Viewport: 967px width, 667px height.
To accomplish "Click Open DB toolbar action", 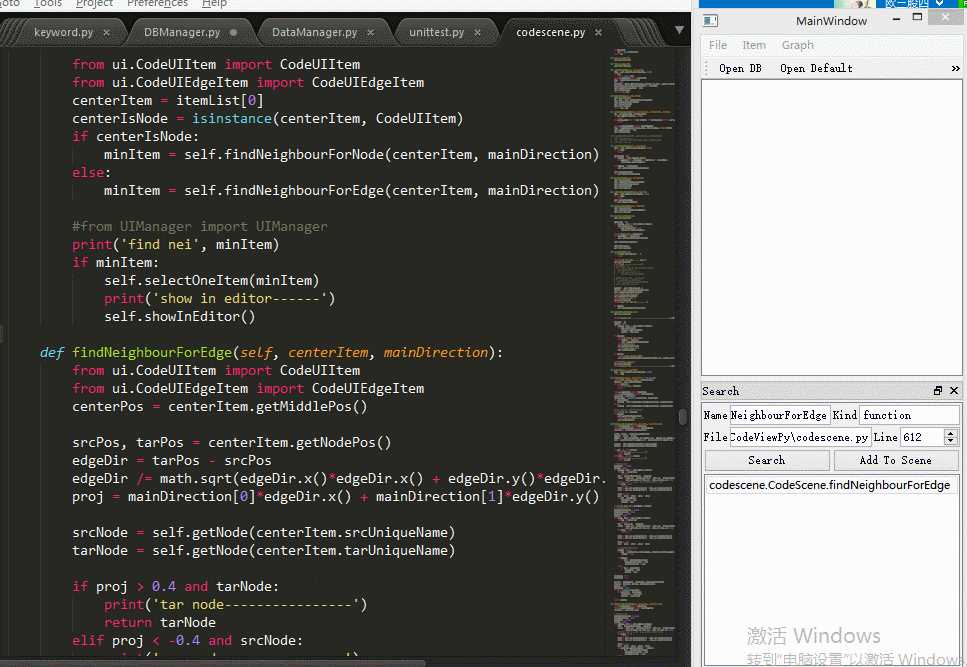I will (x=740, y=68).
